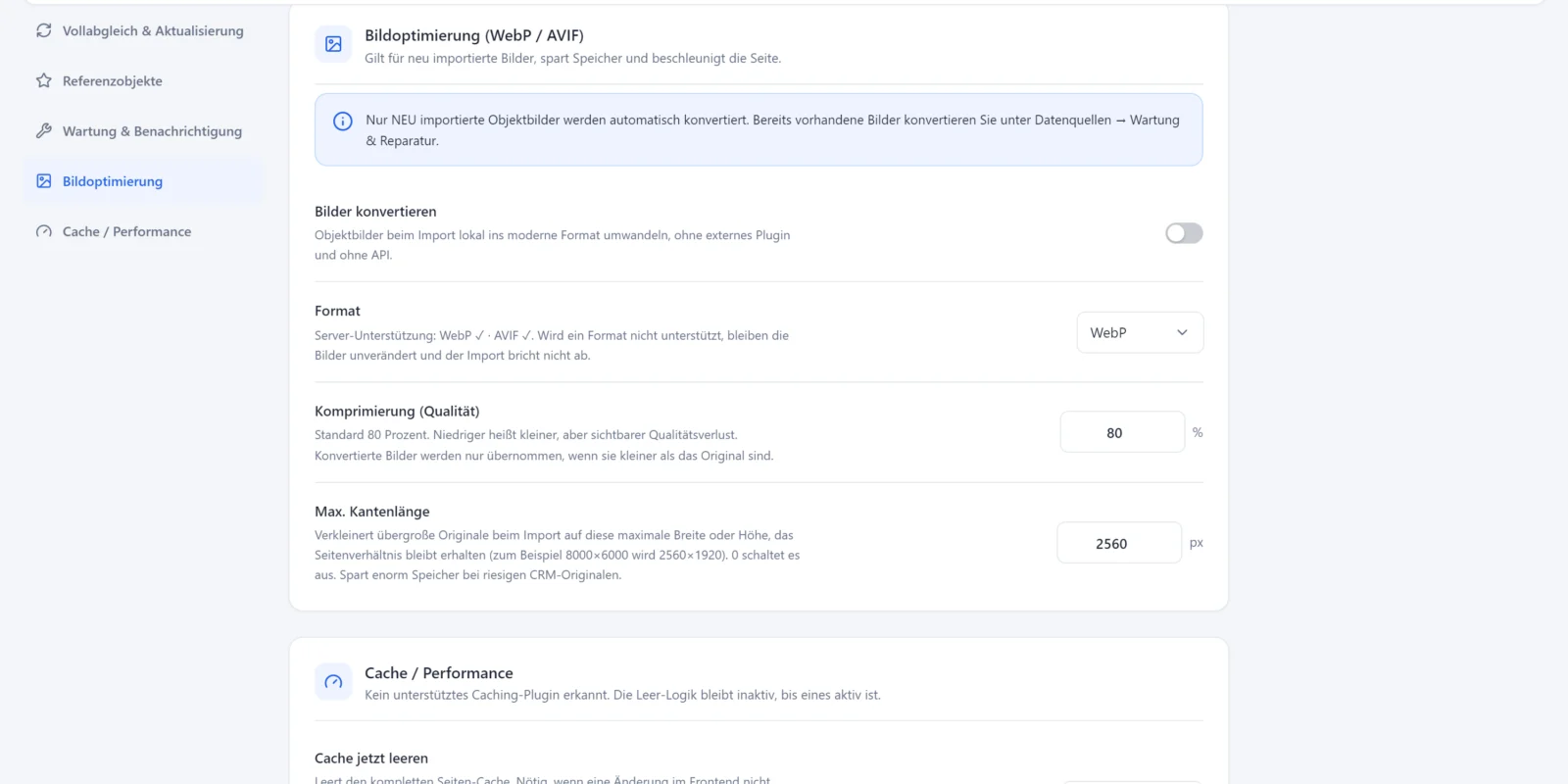Click the refresh icon beside Vollabgleich & Aktualisierung

coord(43,30)
